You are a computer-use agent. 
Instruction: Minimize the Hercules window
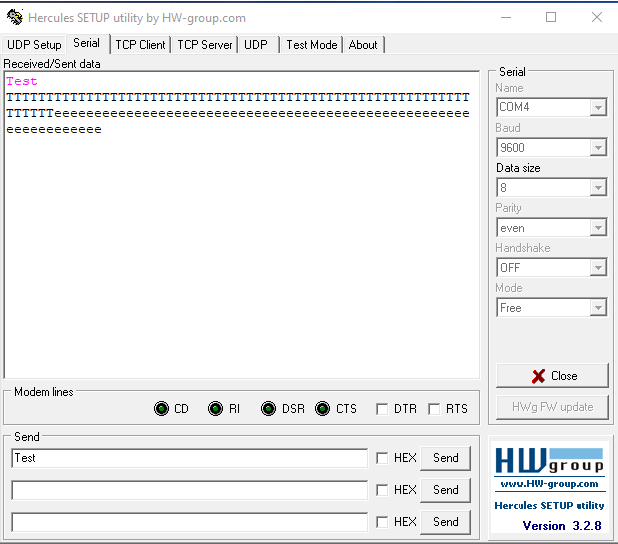click(506, 17)
